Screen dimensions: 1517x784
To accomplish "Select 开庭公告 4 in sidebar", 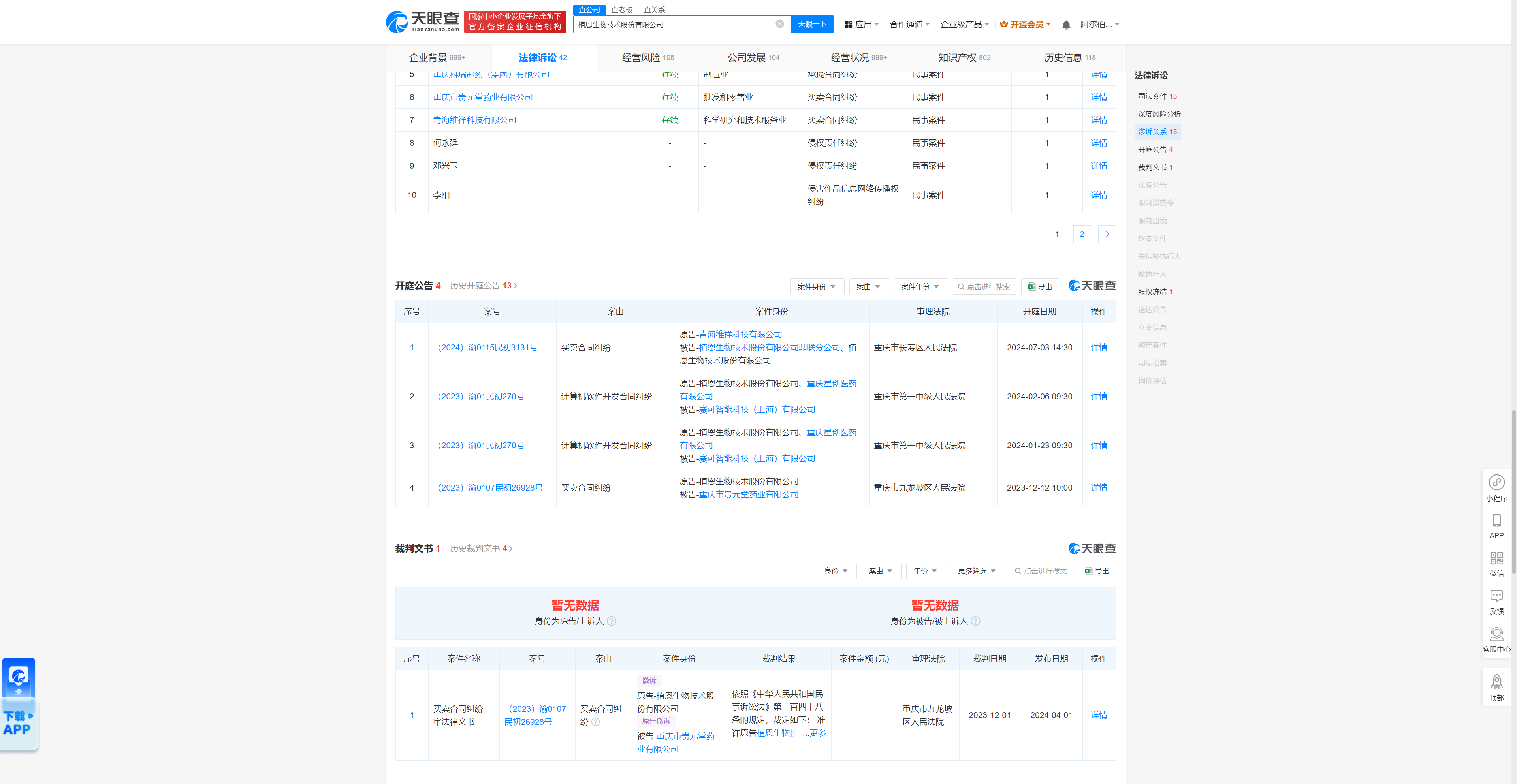I will pos(1155,150).
